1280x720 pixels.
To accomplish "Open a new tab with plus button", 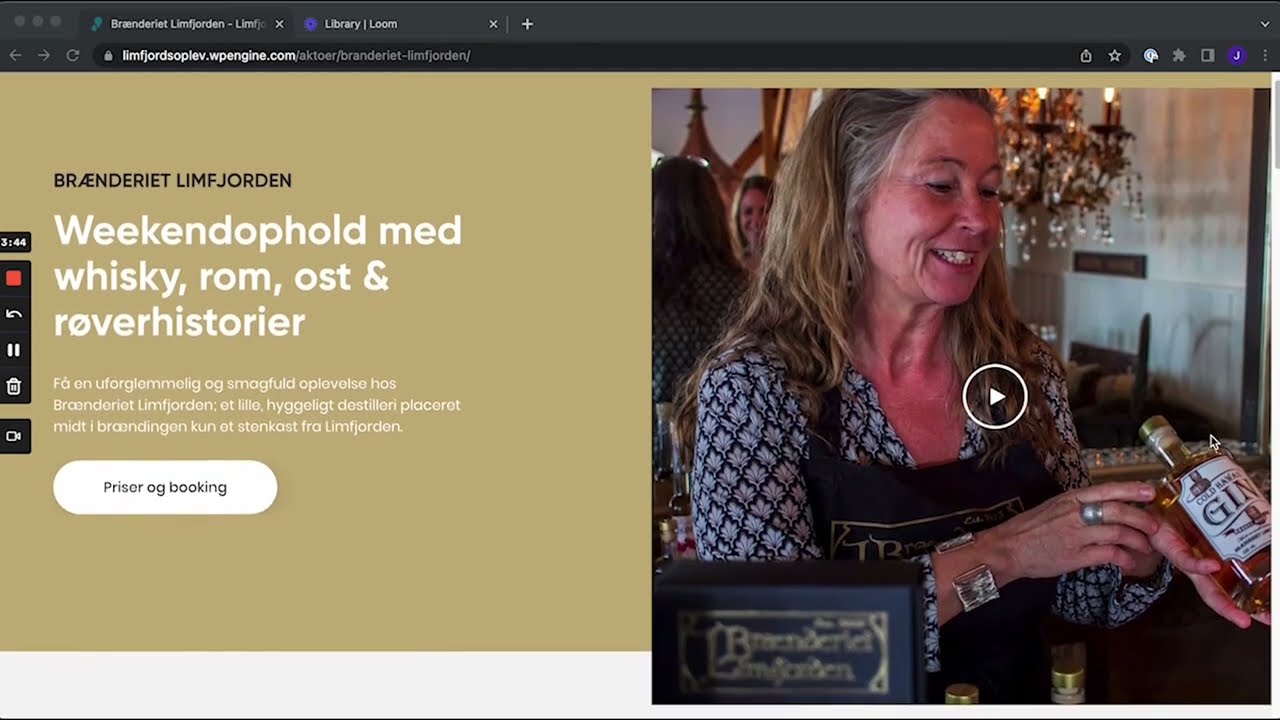I will (527, 24).
